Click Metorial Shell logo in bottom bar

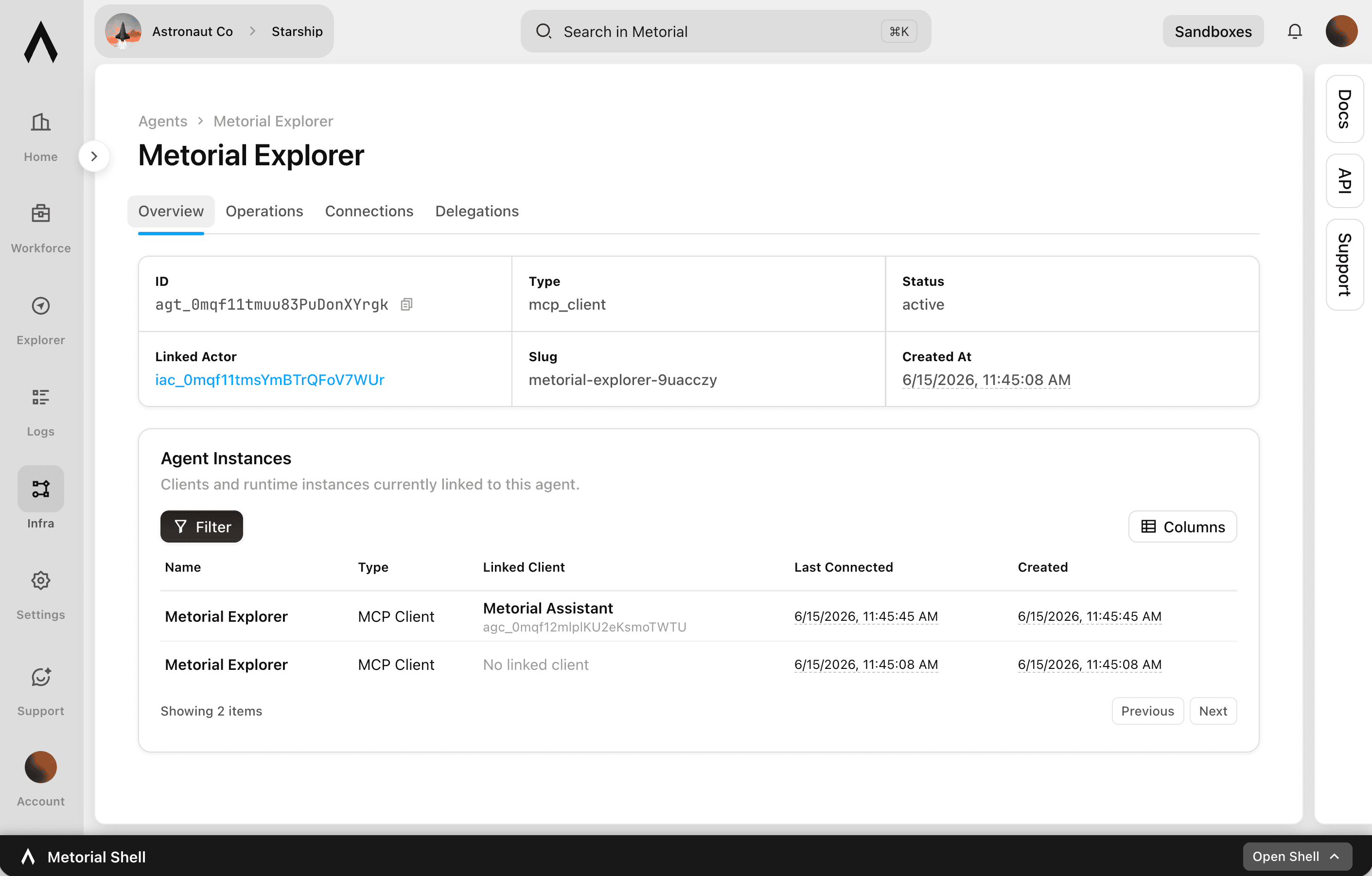pos(28,856)
